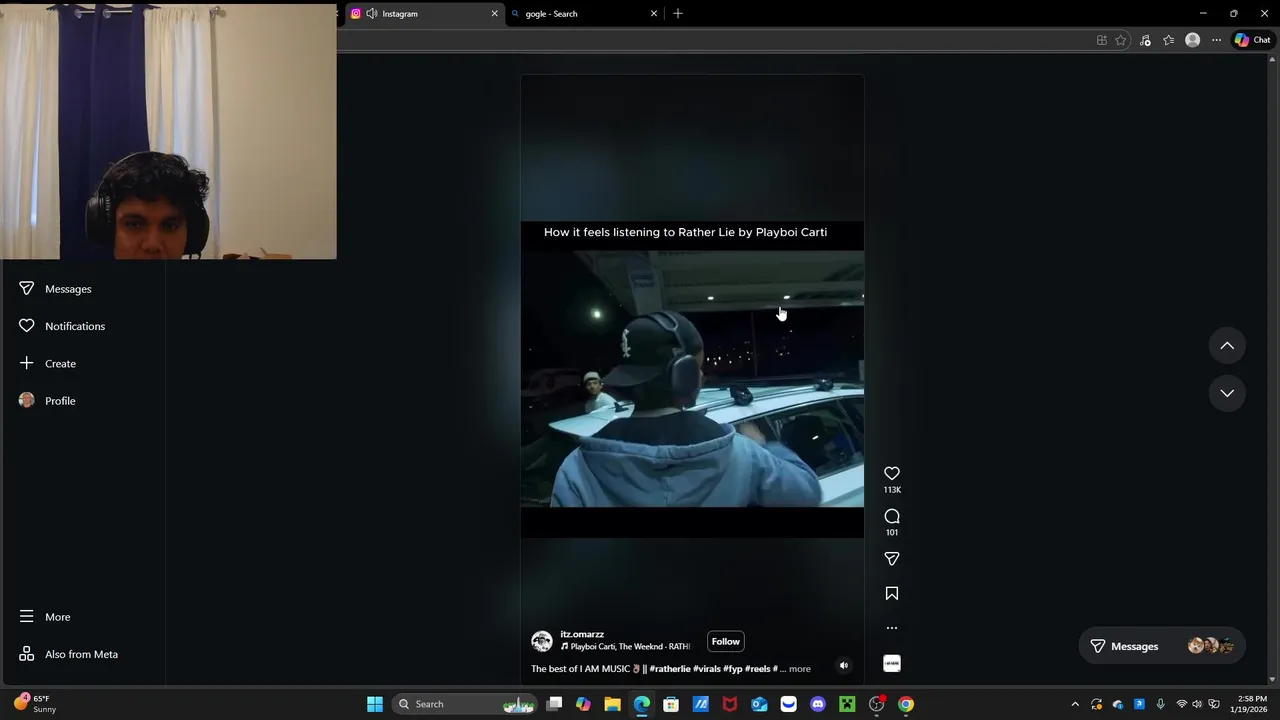
Task: Open File Explorer from the taskbar
Action: 612,704
